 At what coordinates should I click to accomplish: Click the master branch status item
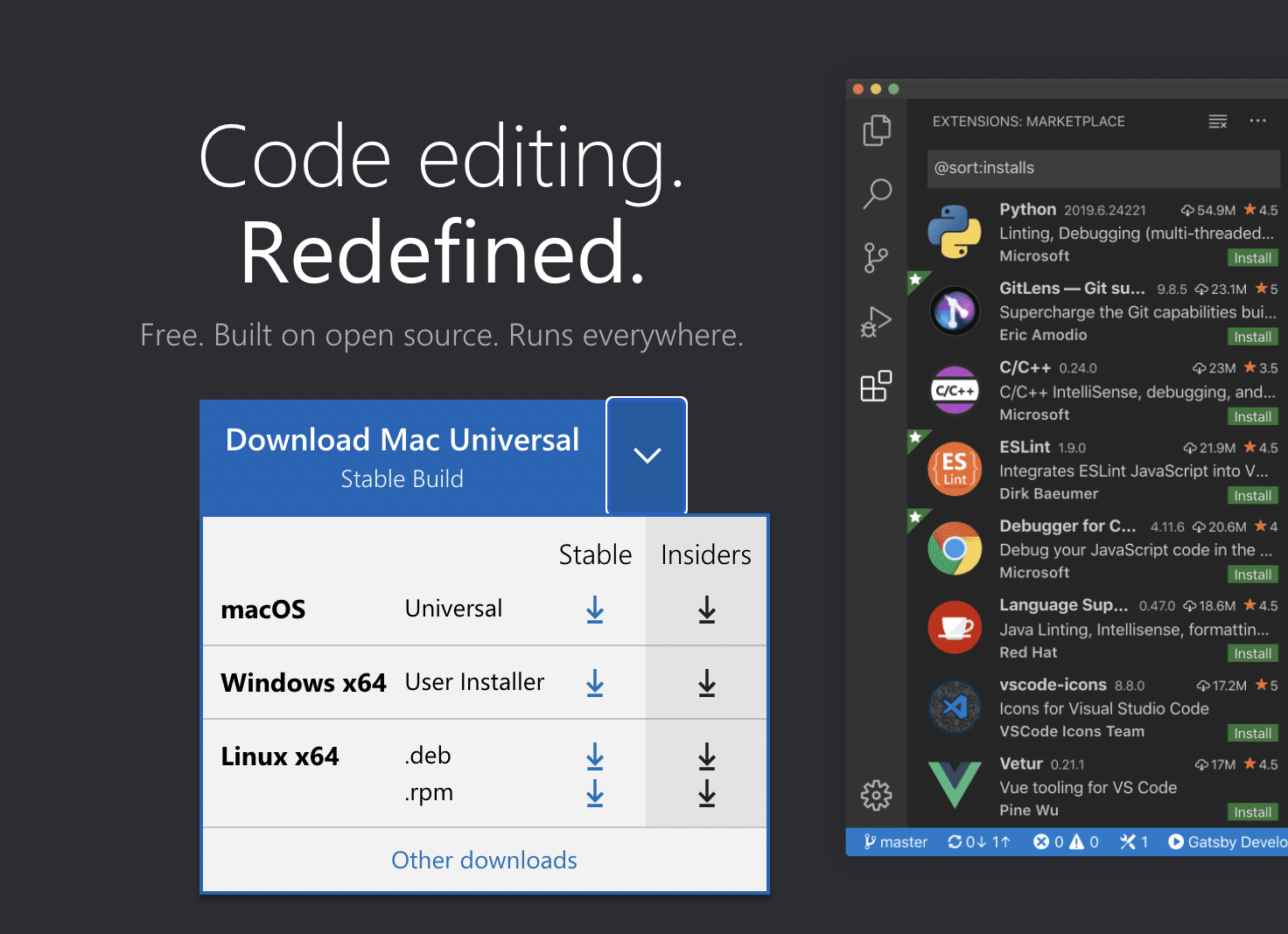click(895, 841)
